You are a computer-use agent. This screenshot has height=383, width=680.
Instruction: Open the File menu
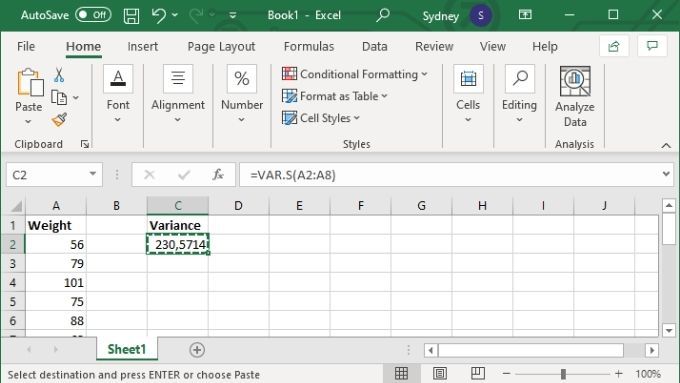tap(26, 46)
